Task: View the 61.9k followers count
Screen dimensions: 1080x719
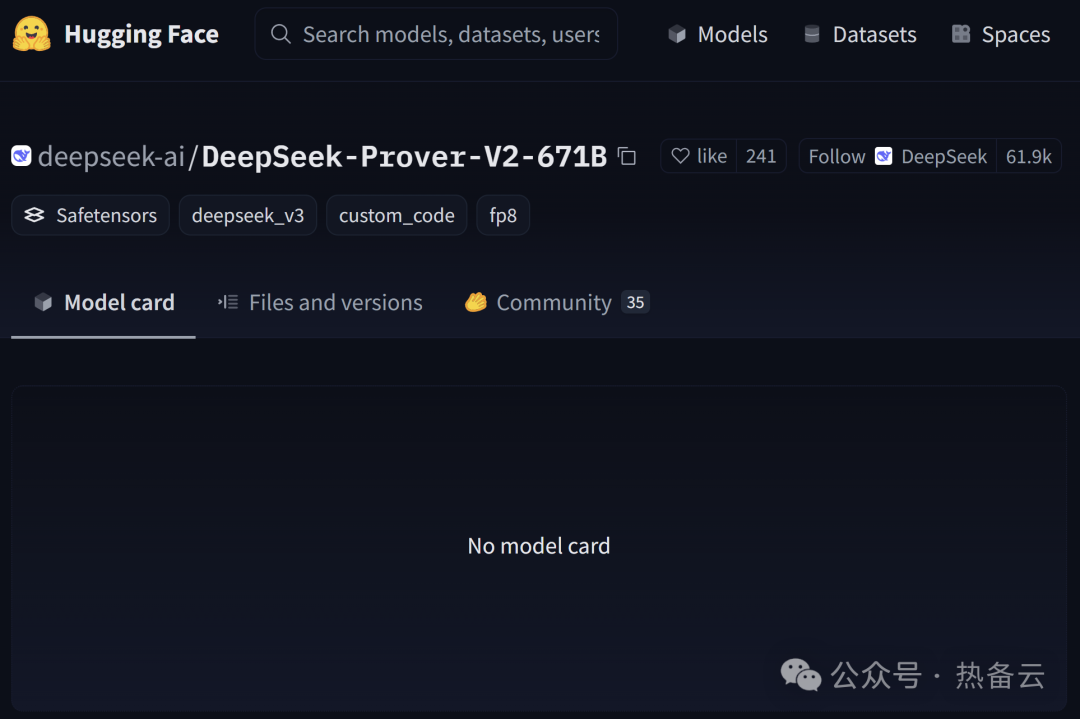Action: pyautogui.click(x=1028, y=156)
